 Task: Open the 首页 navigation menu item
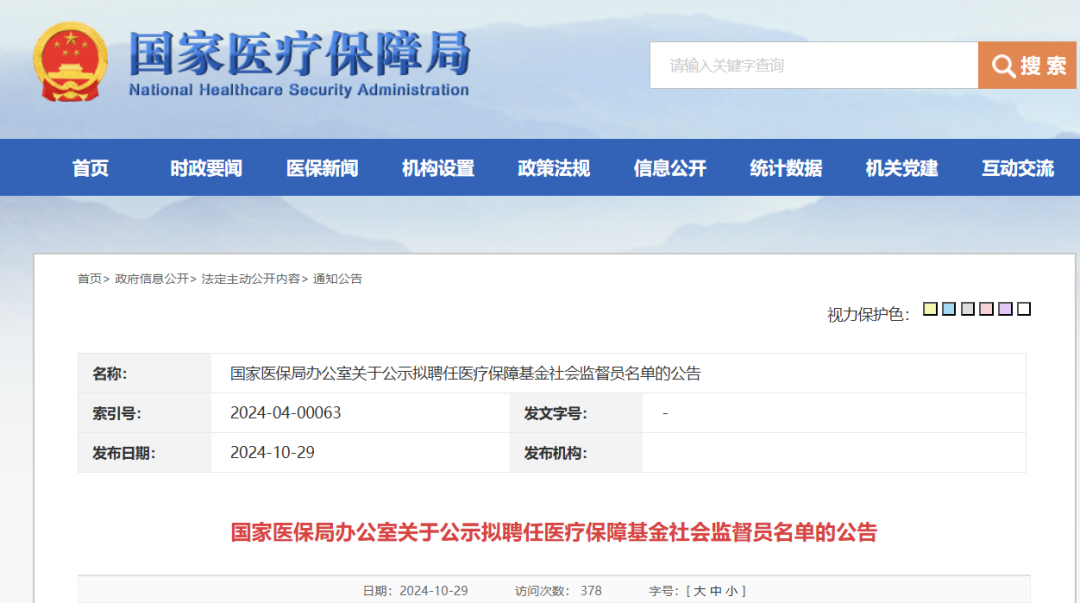point(90,168)
